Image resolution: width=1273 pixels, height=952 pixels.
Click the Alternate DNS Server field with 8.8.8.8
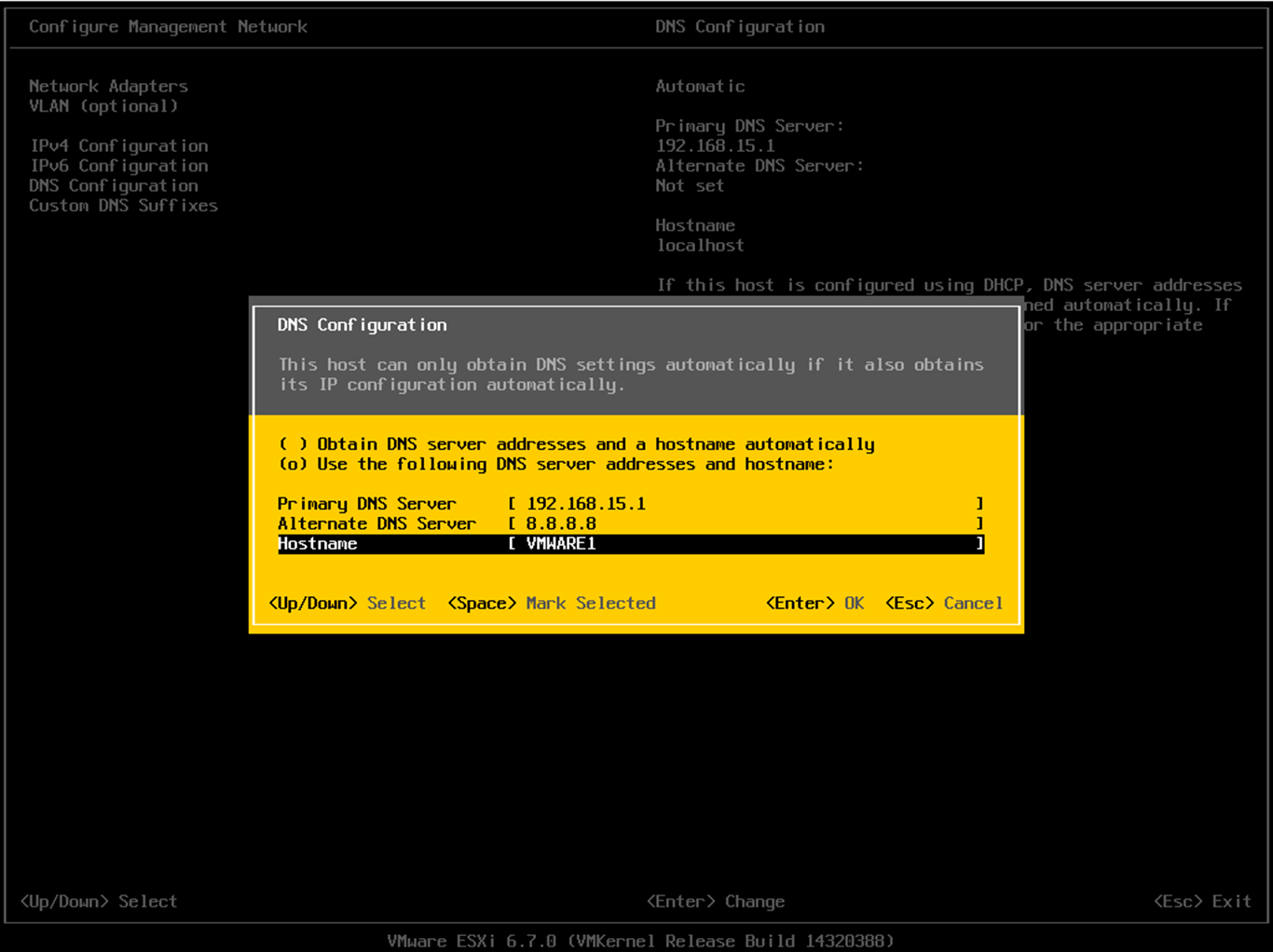pyautogui.click(x=746, y=524)
